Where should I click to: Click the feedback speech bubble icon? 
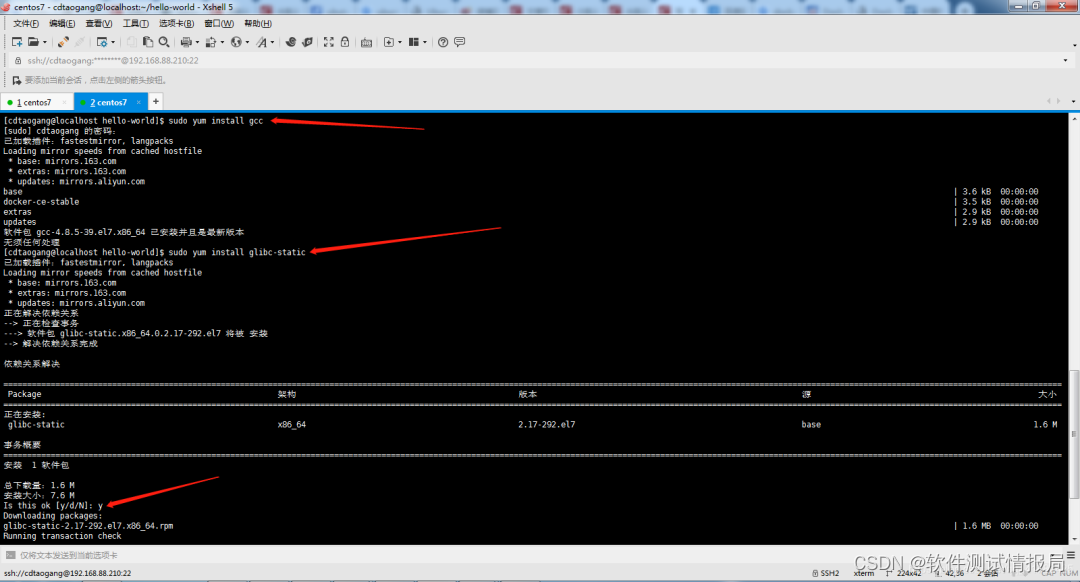[459, 42]
